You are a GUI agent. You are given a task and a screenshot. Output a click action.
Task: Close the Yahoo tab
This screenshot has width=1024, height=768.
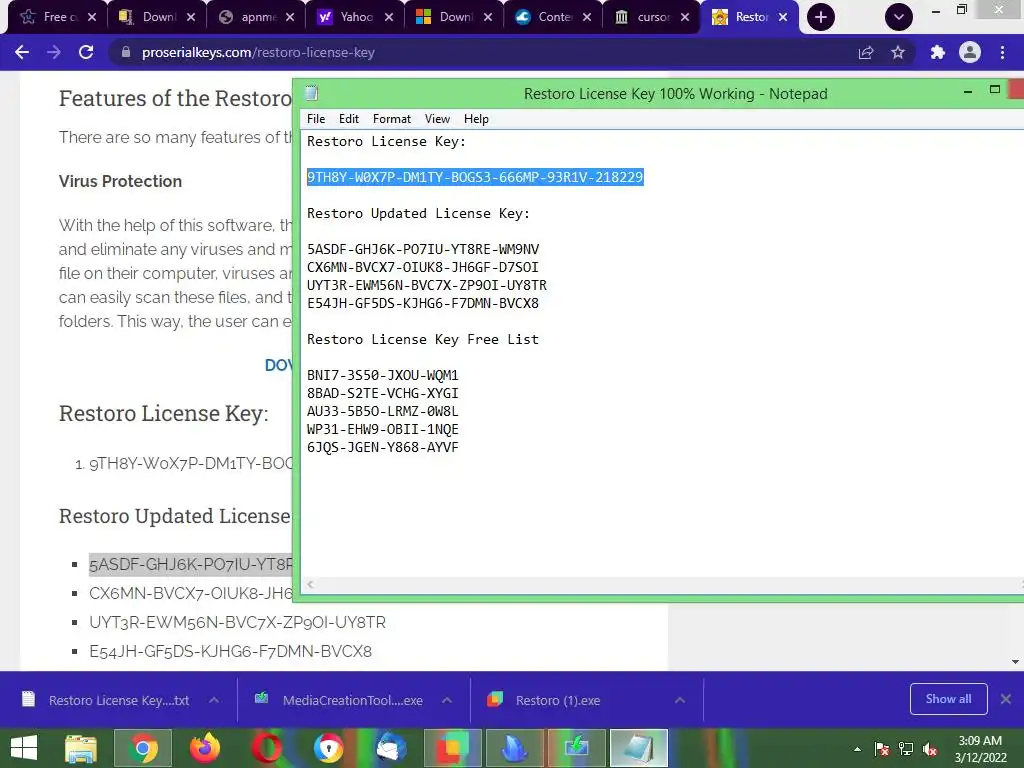(389, 17)
